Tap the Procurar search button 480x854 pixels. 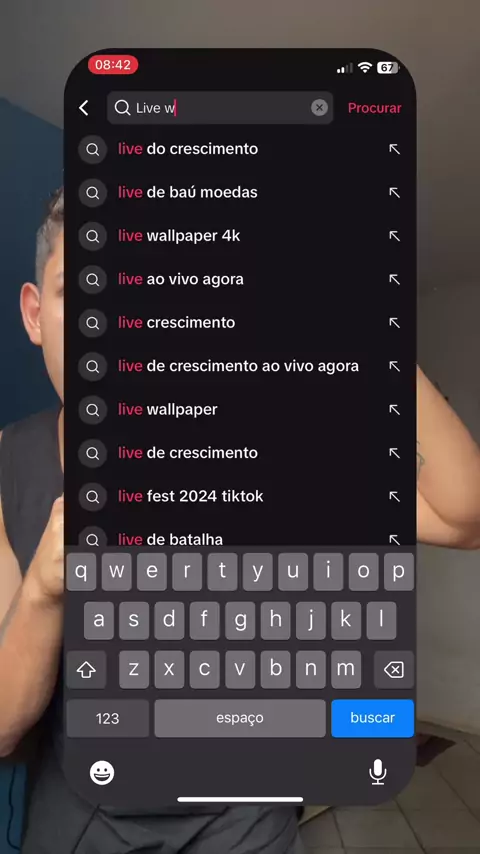[x=374, y=108]
